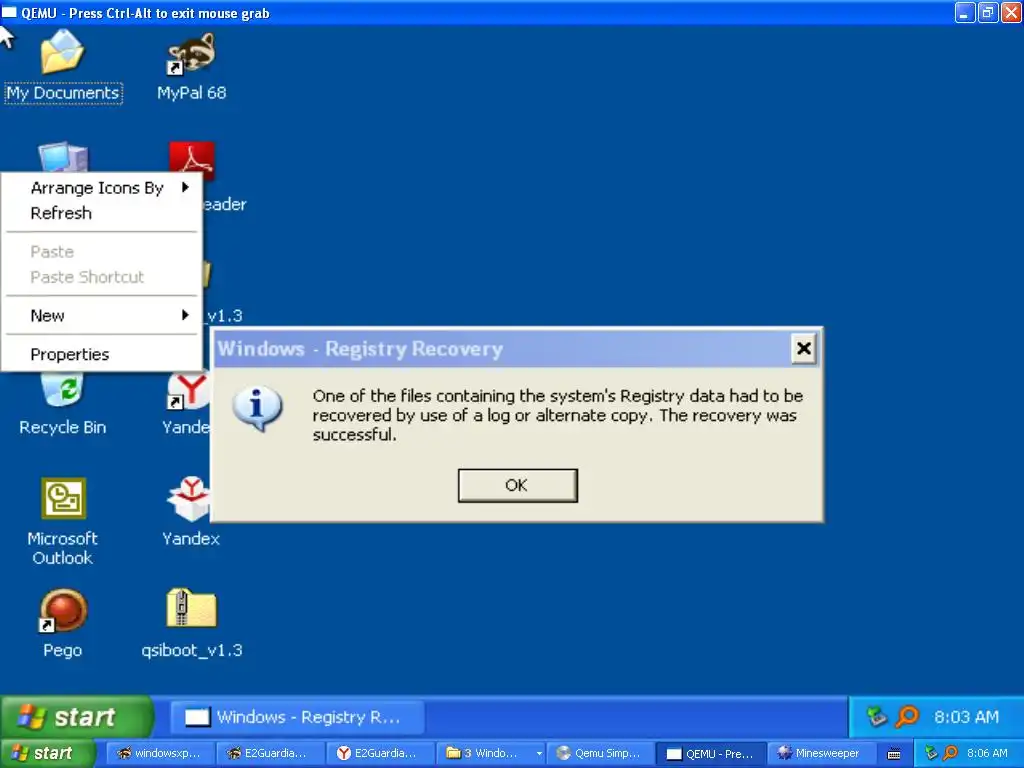The height and width of the screenshot is (768, 1024).
Task: Switch to the first E2Guardia... raccoon taskbar item
Action: pos(268,753)
